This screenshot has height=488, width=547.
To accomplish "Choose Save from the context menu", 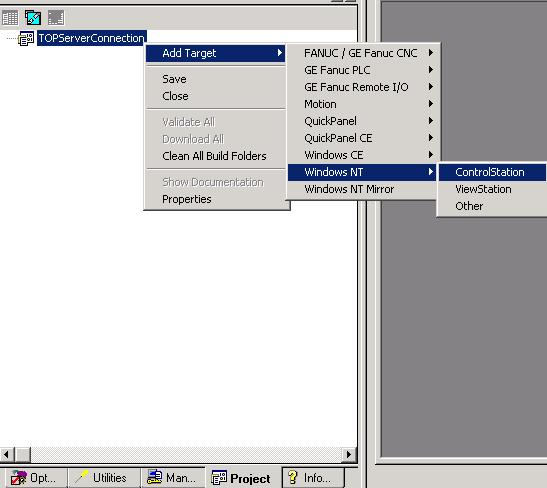I will pos(216,79).
